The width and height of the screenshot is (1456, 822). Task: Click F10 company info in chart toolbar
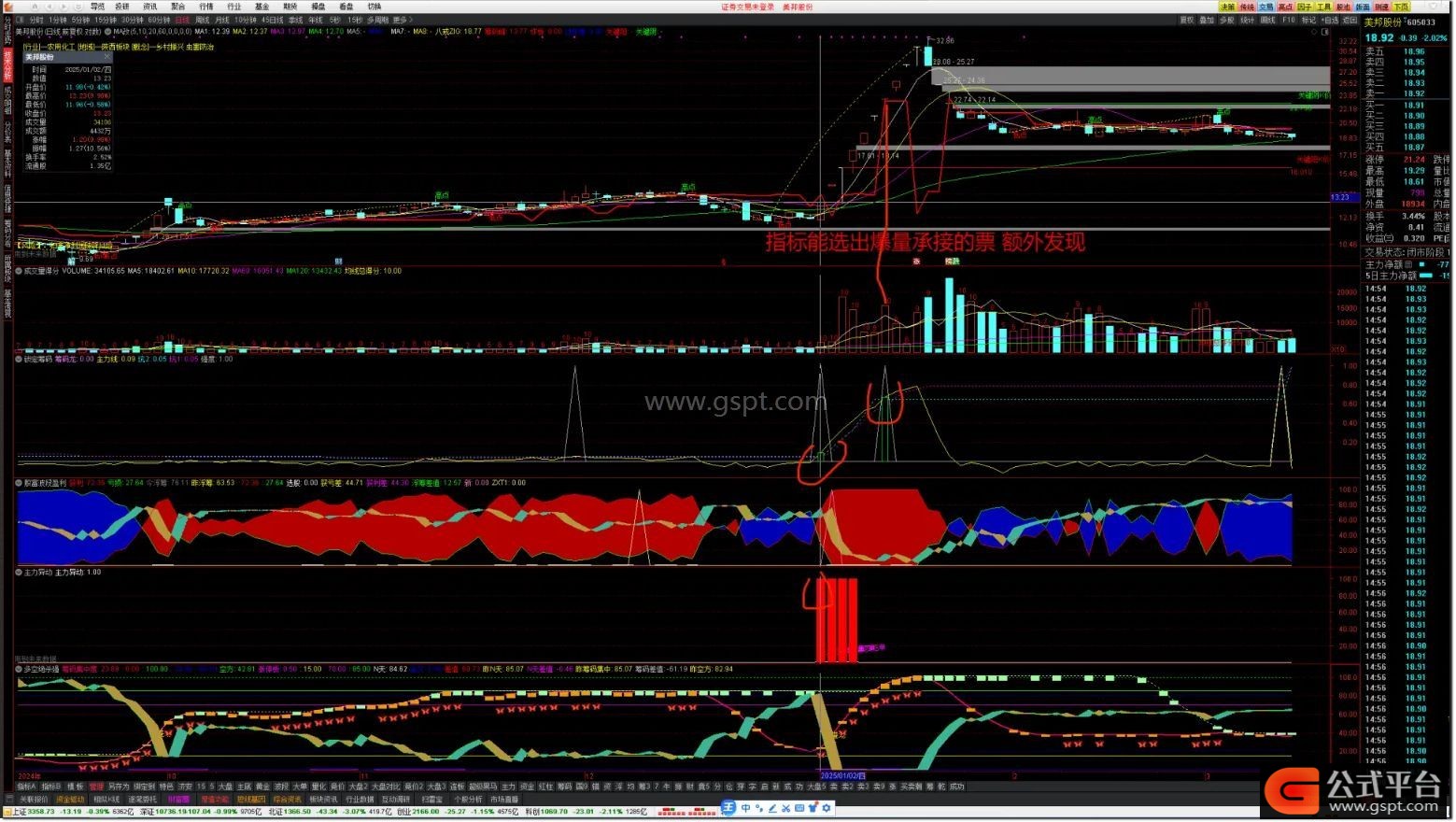pyautogui.click(x=1289, y=20)
